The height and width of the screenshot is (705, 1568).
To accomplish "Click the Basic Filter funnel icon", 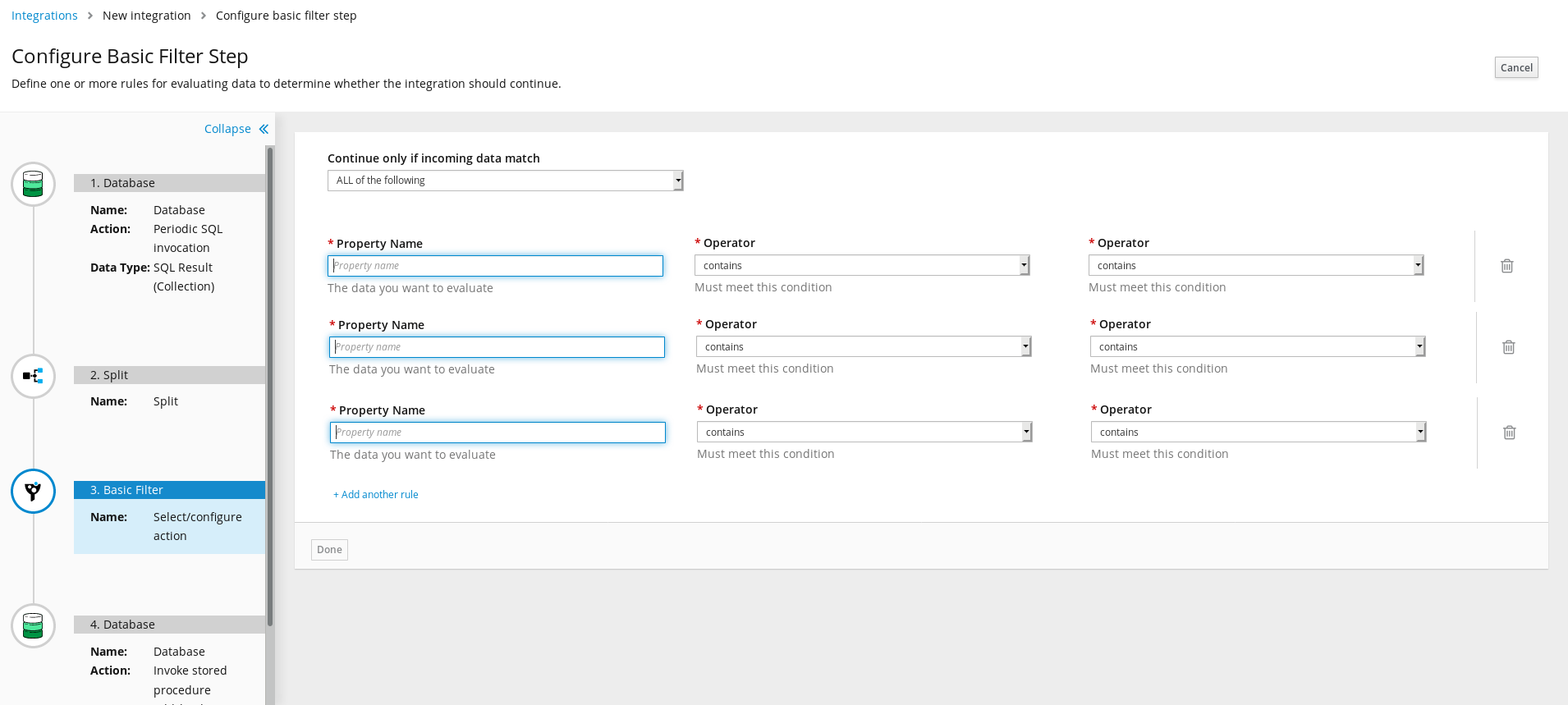I will [x=33, y=491].
